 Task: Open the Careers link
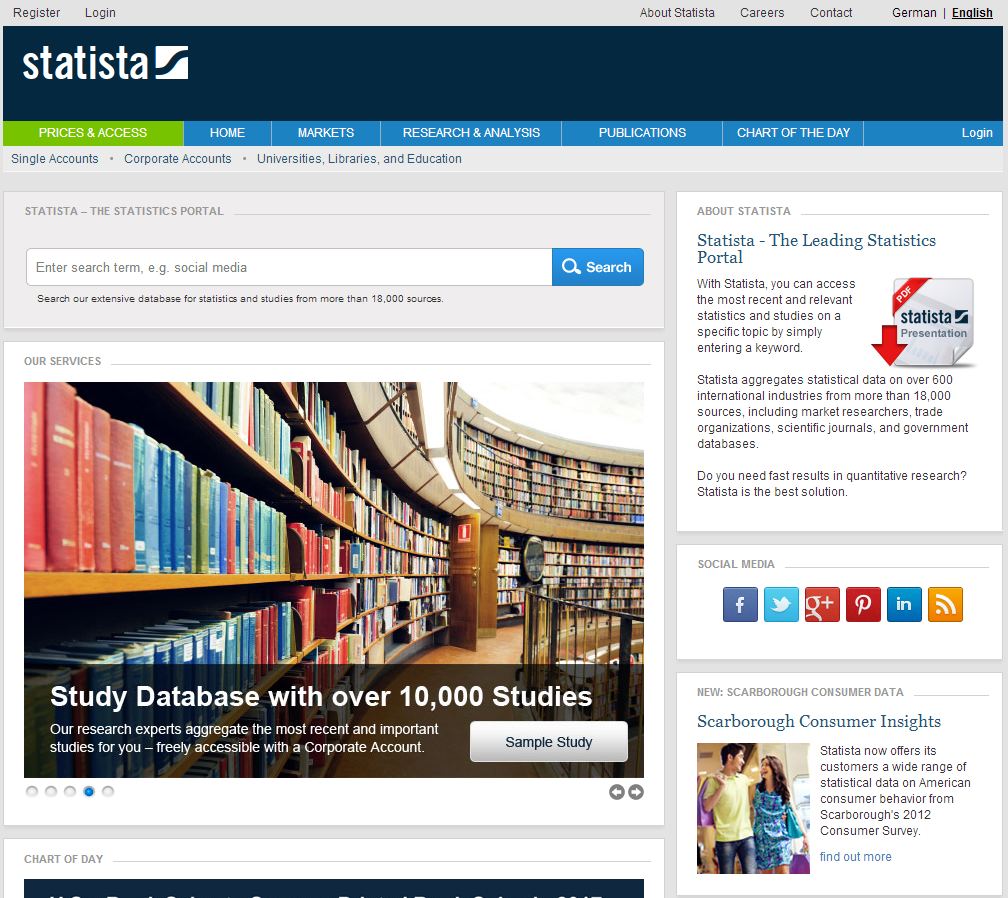[x=762, y=13]
